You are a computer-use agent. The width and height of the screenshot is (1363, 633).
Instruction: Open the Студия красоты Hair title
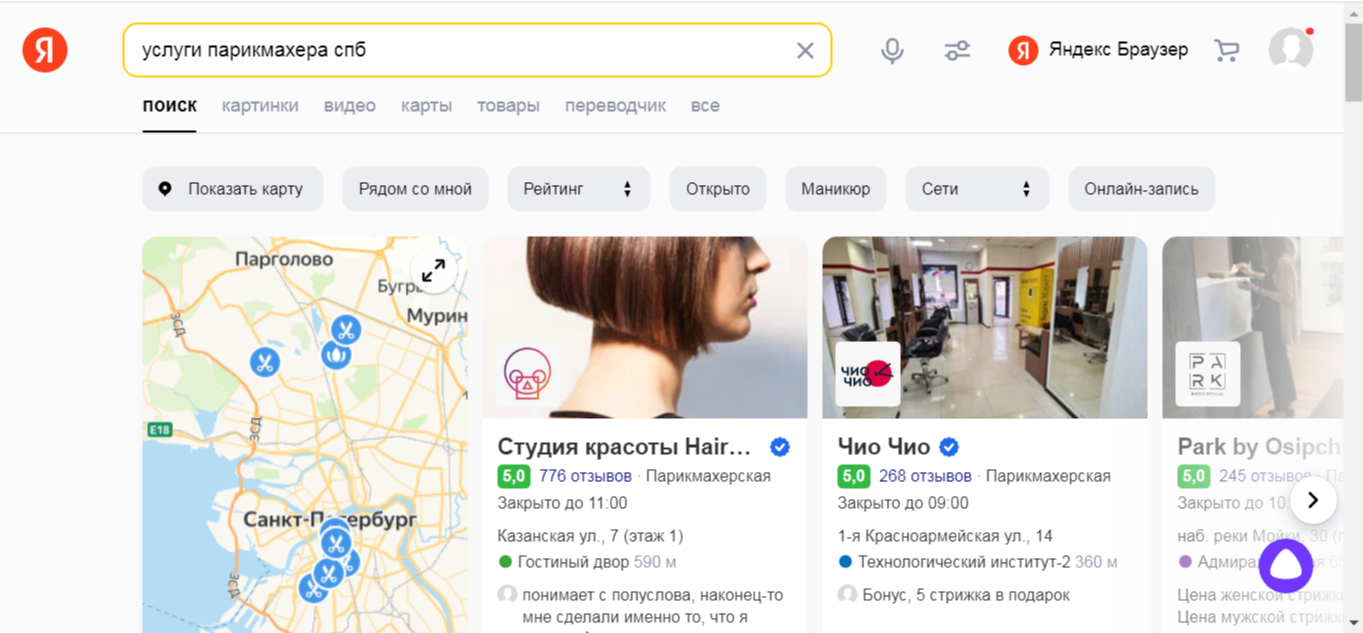[x=625, y=447]
